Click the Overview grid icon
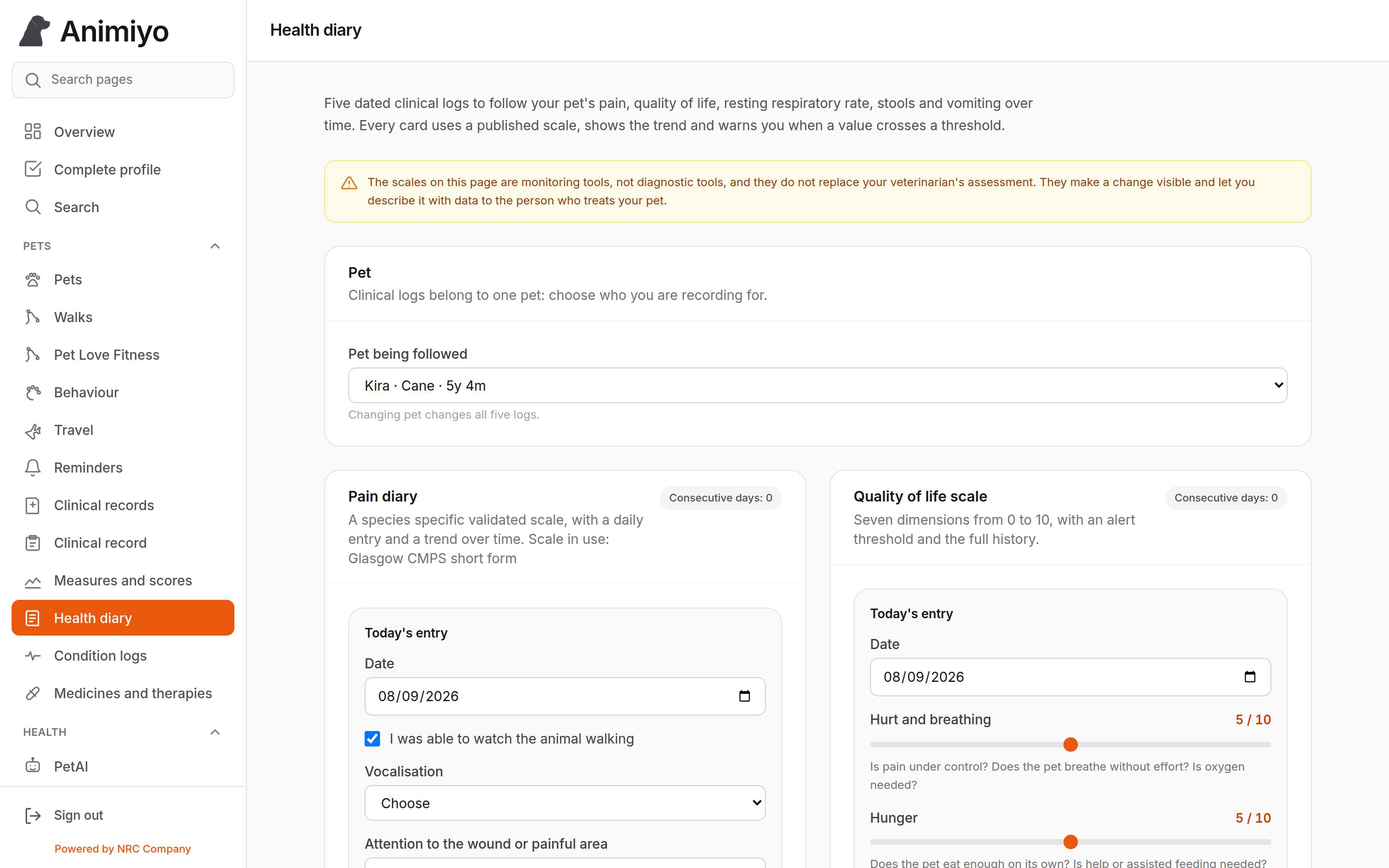Viewport: 1389px width, 868px height. click(x=33, y=132)
